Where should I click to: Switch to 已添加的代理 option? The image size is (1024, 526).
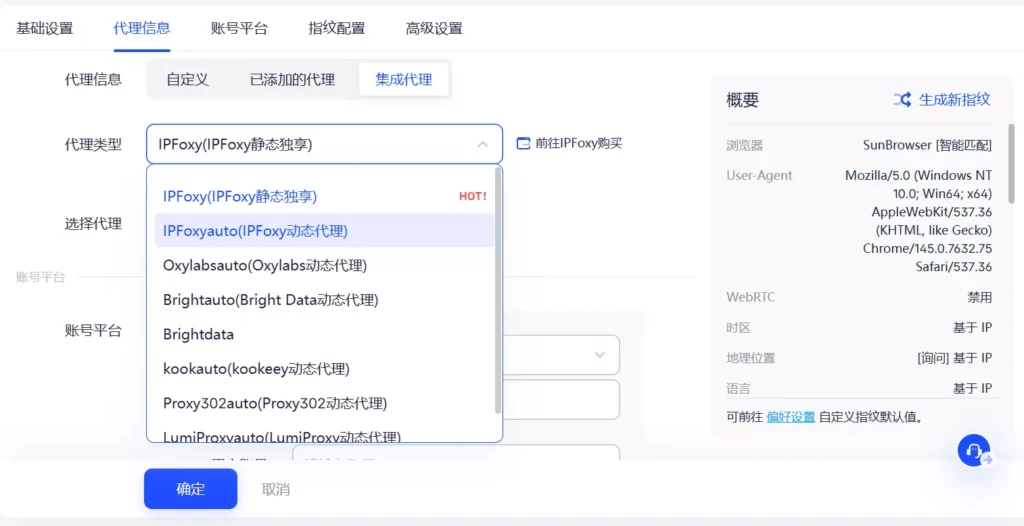[292, 79]
